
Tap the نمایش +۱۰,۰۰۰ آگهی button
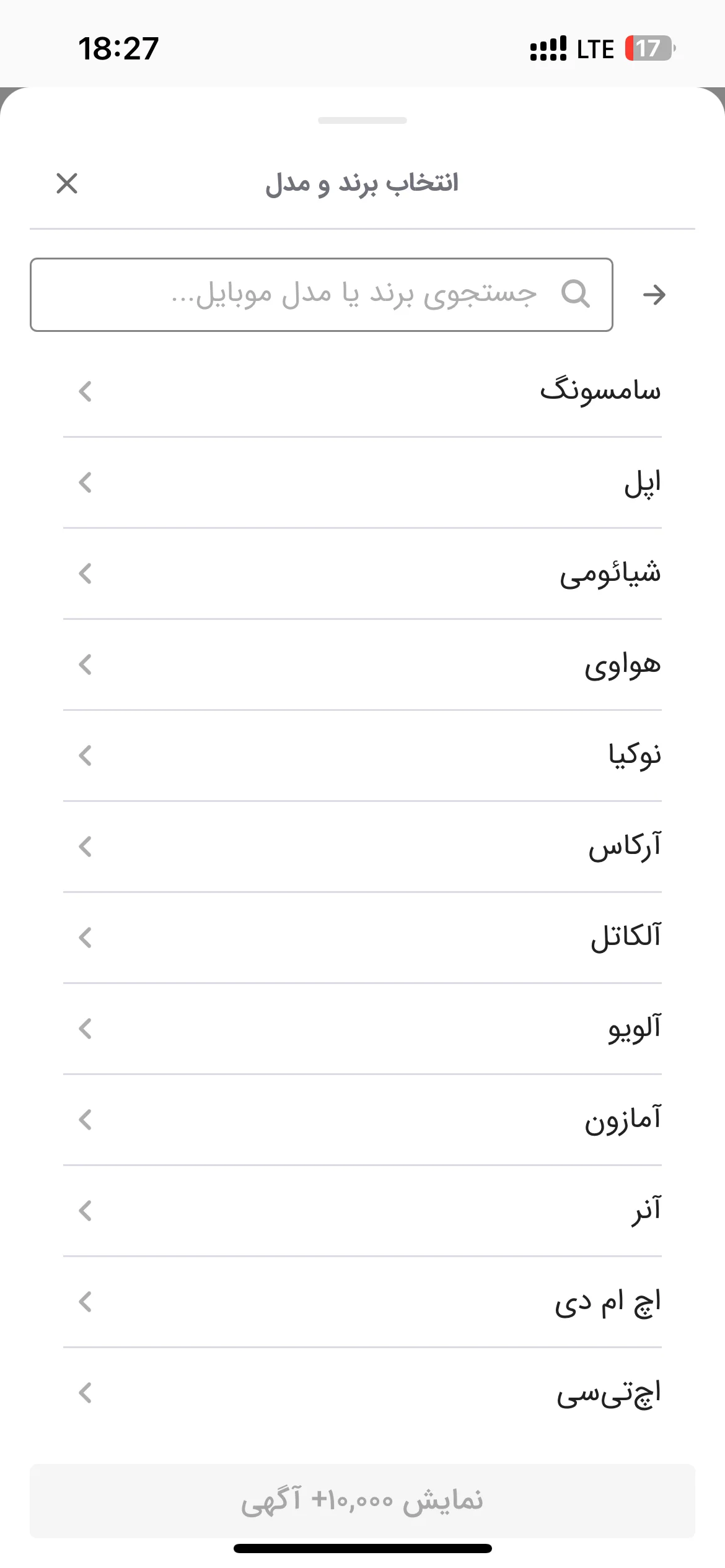click(362, 1500)
